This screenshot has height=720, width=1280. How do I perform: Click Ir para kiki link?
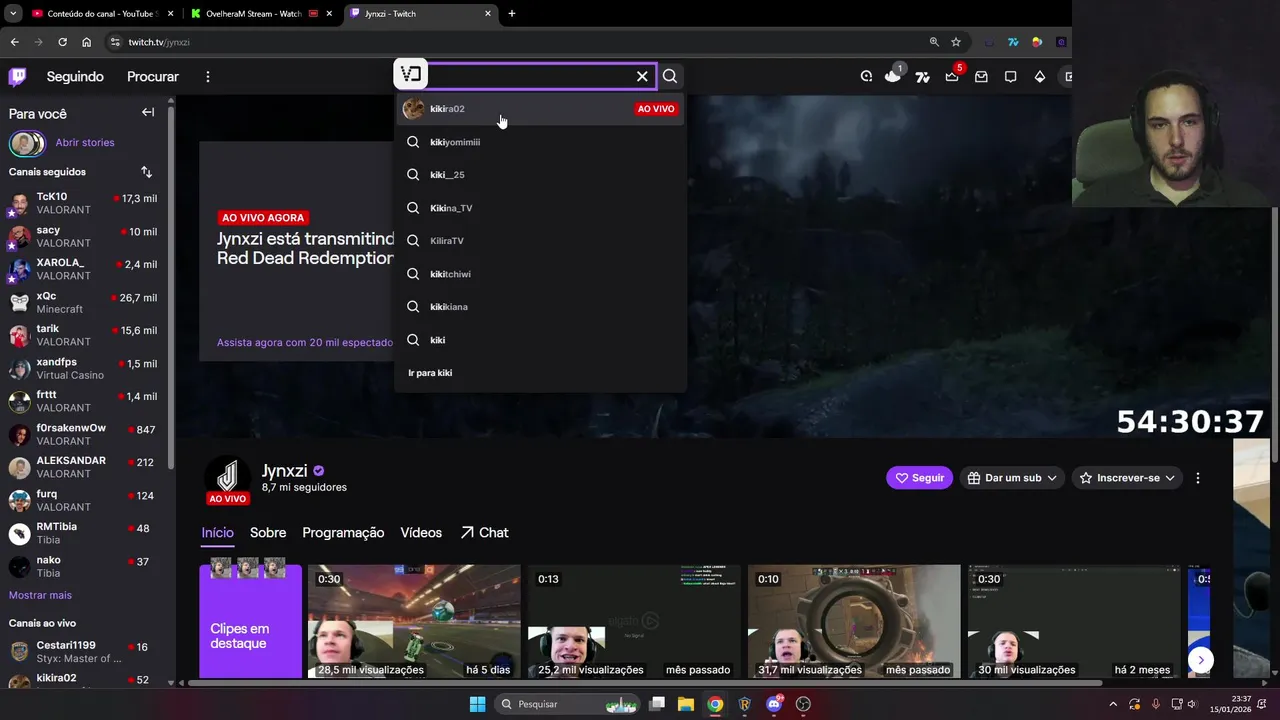pyautogui.click(x=430, y=373)
